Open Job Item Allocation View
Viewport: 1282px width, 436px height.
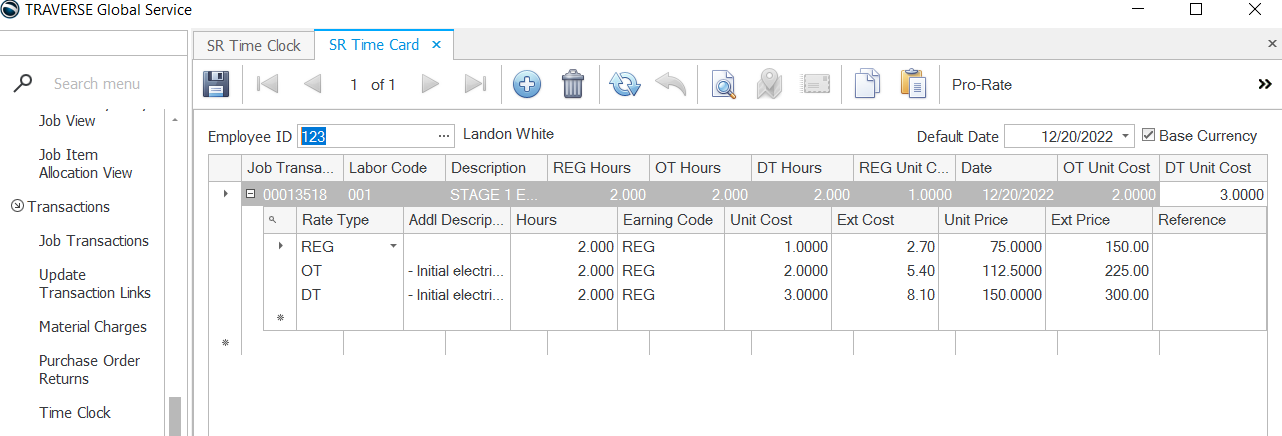coord(86,164)
